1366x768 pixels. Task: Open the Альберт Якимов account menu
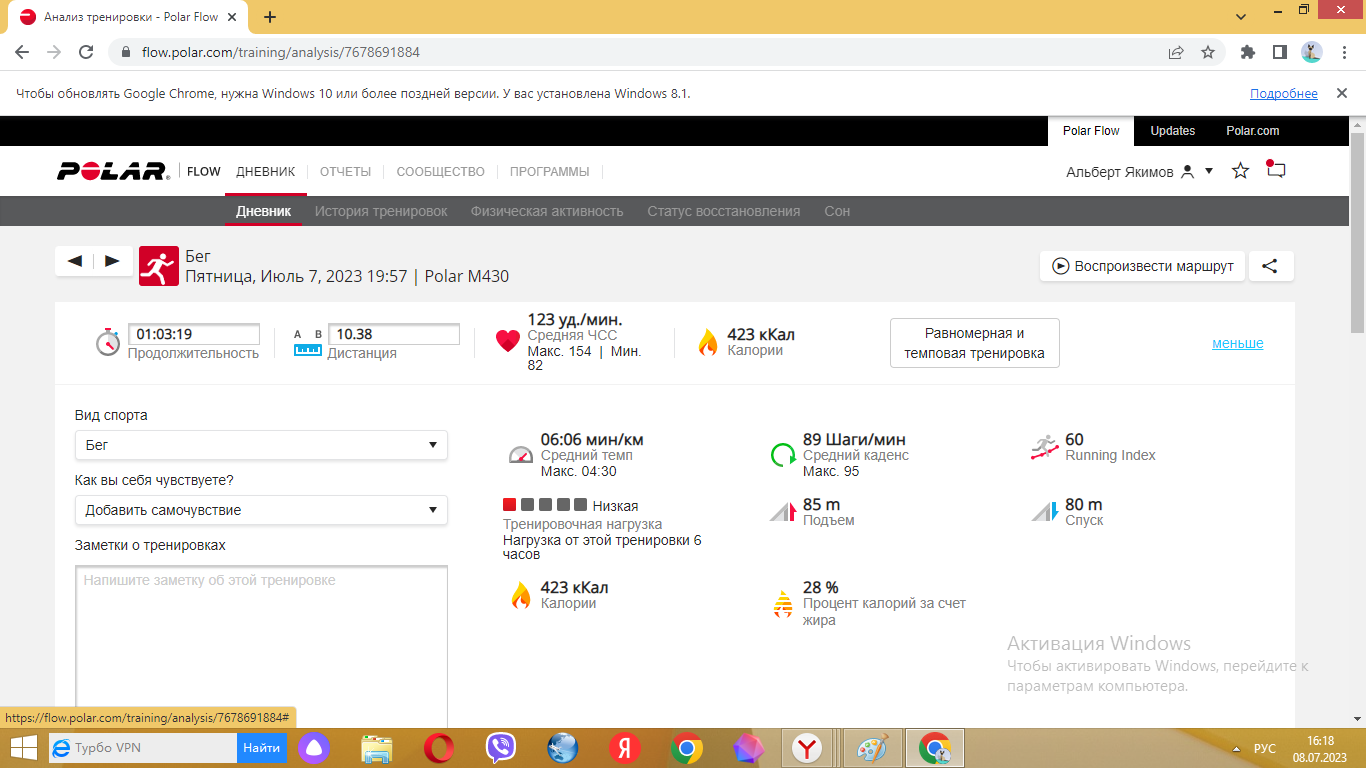(1139, 172)
